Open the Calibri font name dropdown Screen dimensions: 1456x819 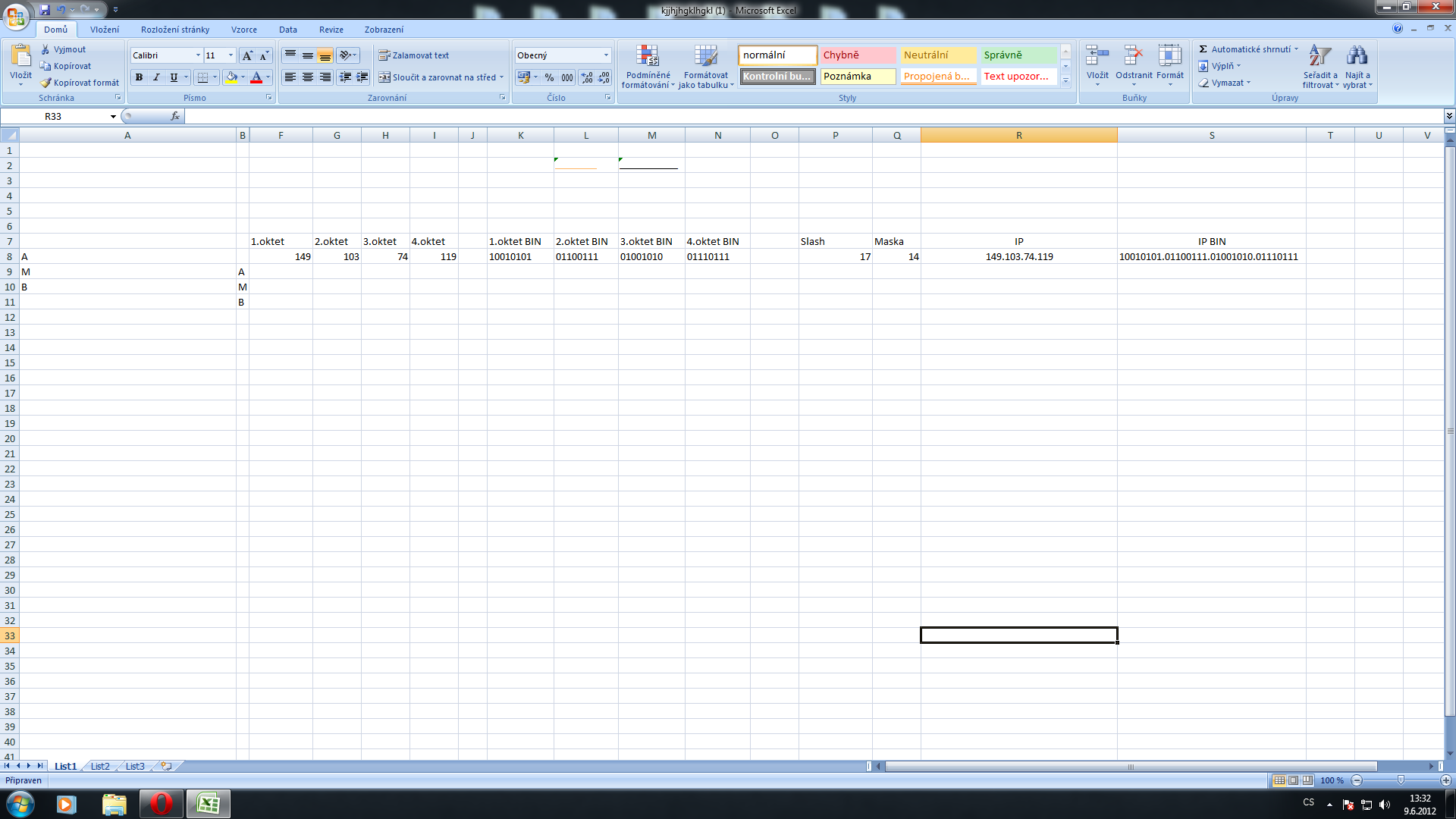click(198, 55)
